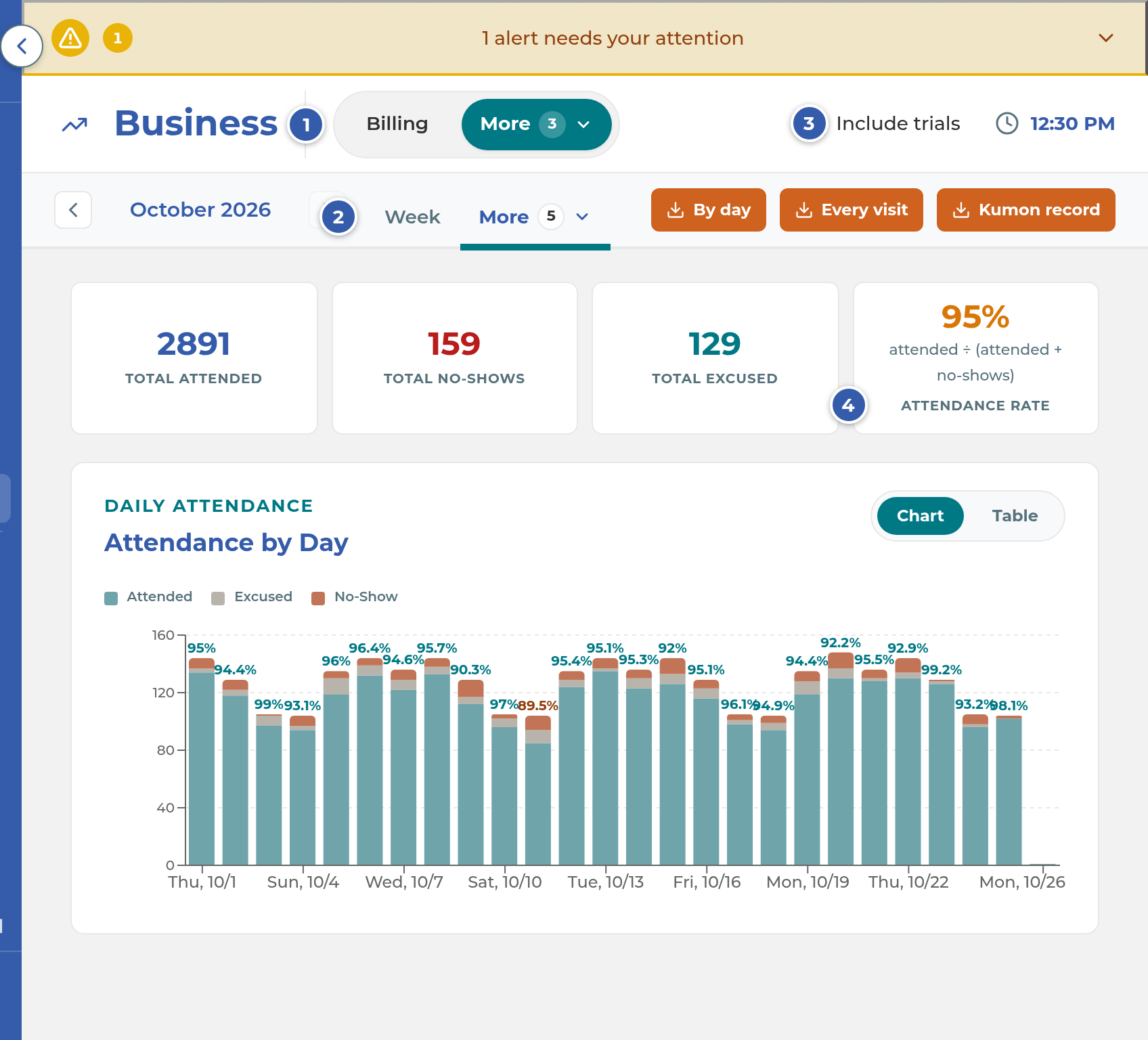Expand the alert banner chevron
The width and height of the screenshot is (1148, 1040).
point(1106,38)
